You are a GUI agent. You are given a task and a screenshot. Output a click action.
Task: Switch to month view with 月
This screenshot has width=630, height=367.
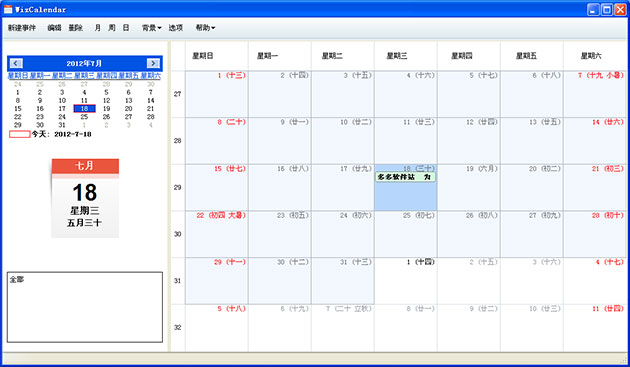(x=98, y=28)
